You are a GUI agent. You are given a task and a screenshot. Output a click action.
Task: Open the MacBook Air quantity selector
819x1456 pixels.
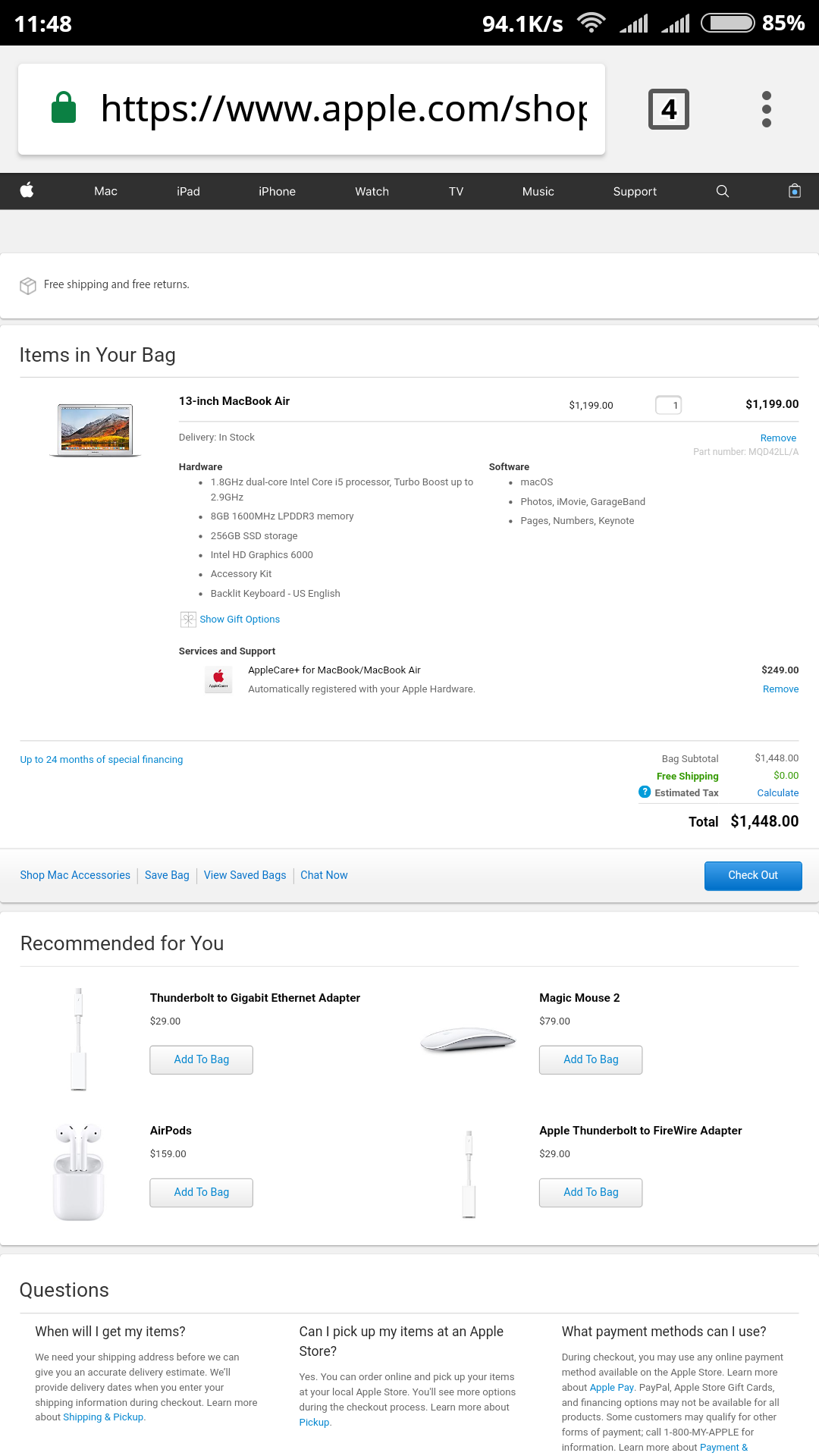point(668,405)
